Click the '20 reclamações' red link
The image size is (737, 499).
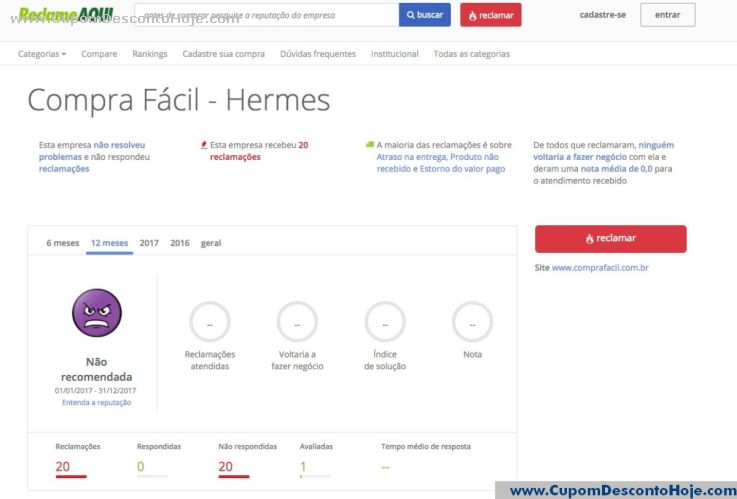(x=259, y=151)
